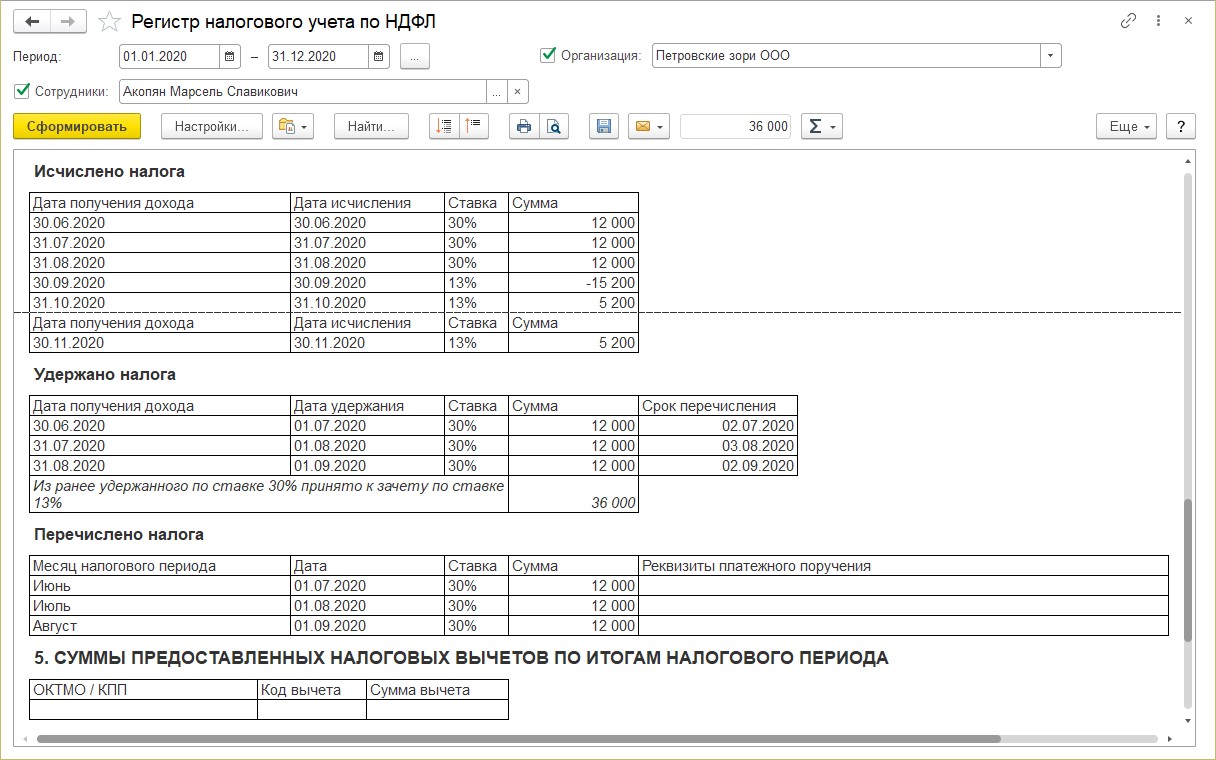Click the Сформировать button
Screen dimensions: 1216x760
tap(77, 126)
